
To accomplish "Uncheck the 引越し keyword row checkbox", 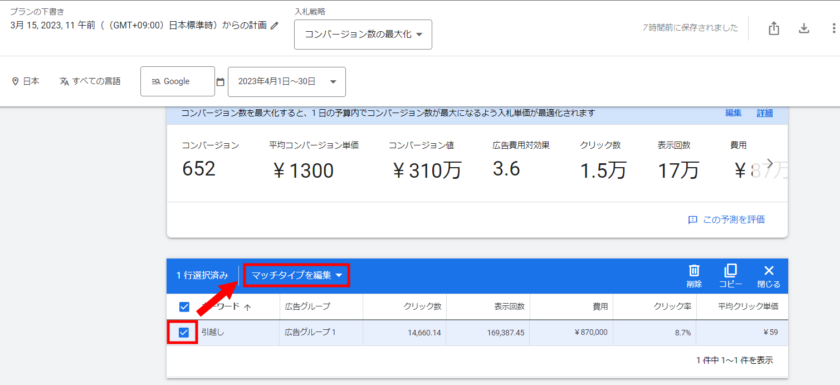I will click(184, 333).
